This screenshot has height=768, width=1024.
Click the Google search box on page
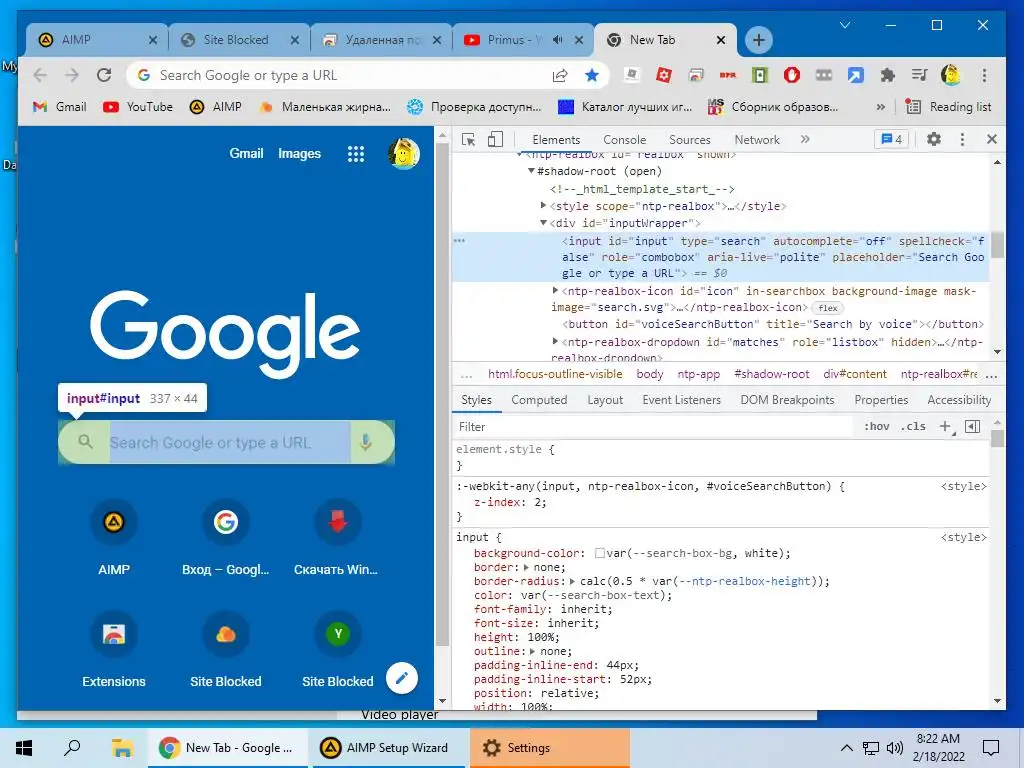coord(226,442)
